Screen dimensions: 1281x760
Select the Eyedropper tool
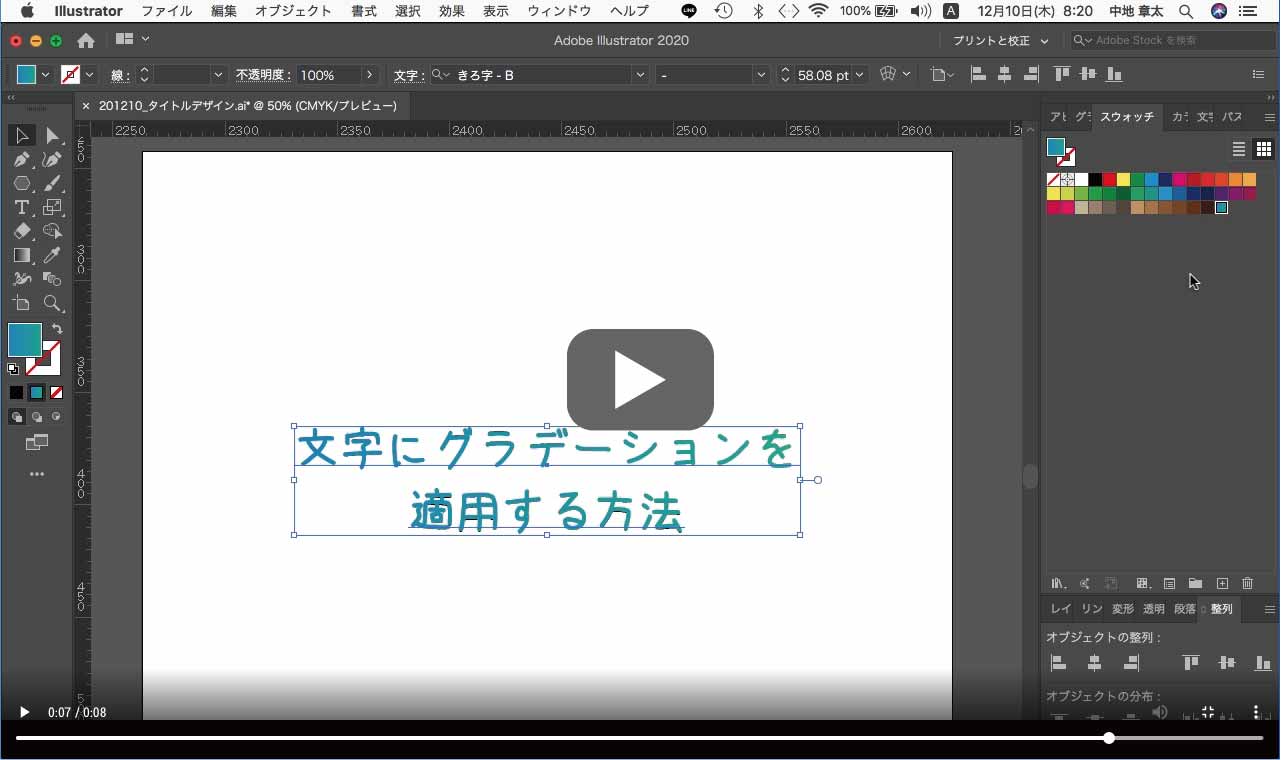point(52,255)
